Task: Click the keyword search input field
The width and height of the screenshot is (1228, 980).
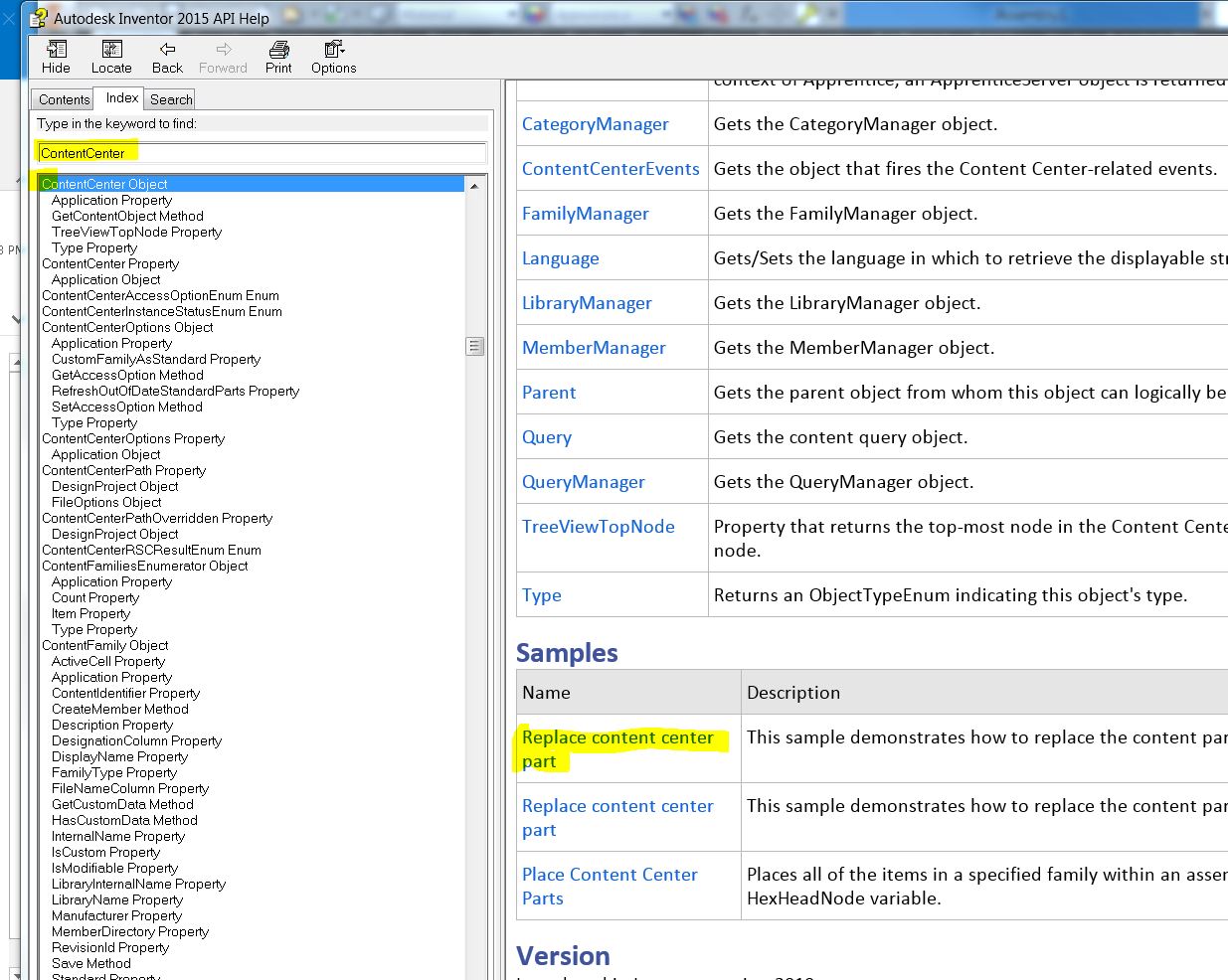Action: 261,152
